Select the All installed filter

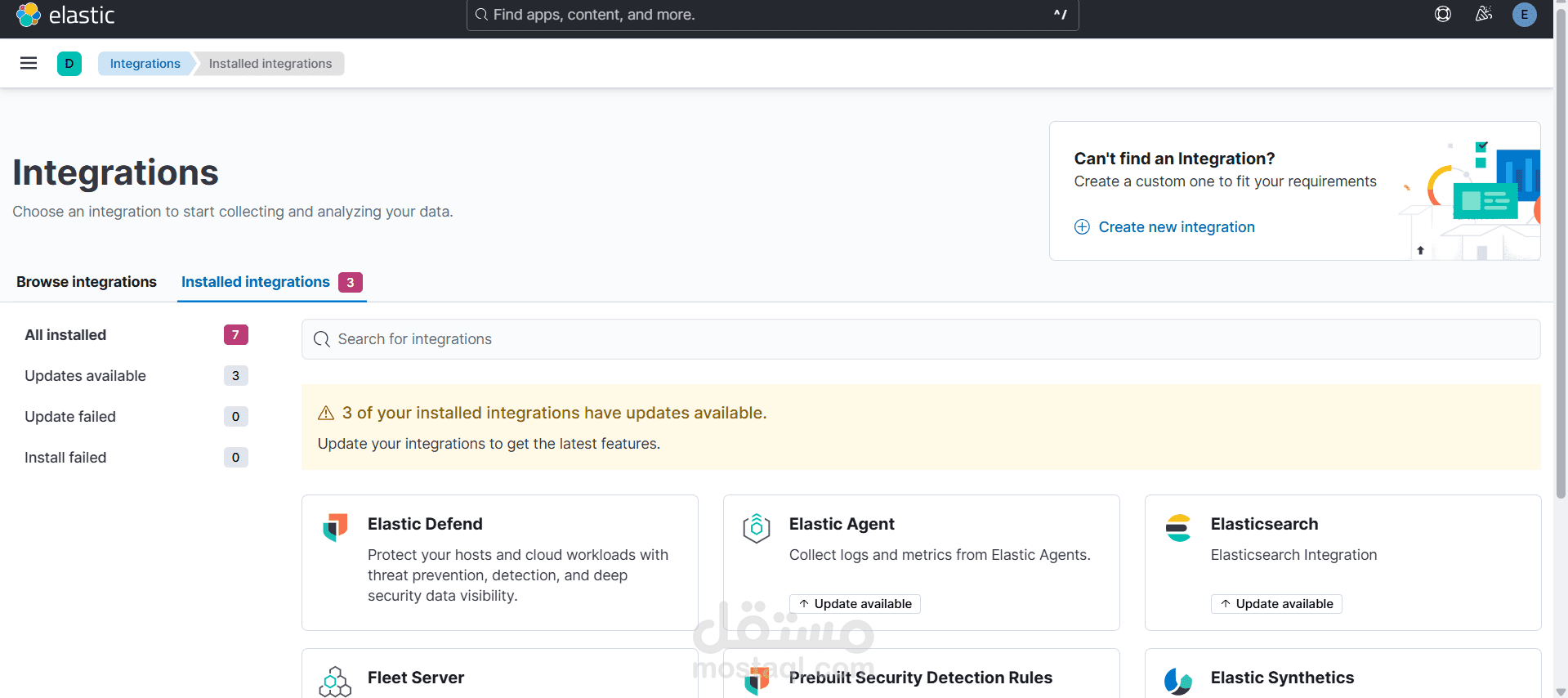[136, 335]
